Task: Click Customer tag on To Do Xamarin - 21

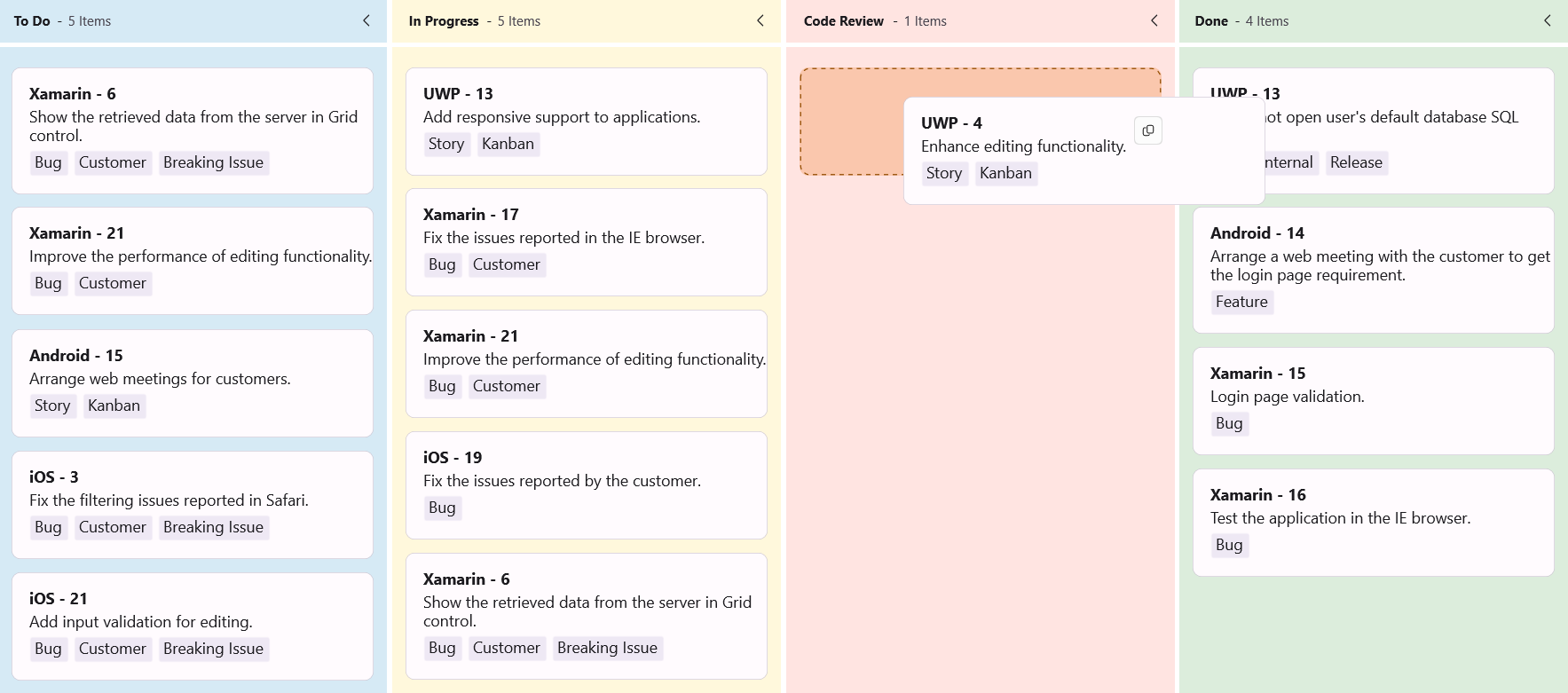Action: click(x=113, y=283)
